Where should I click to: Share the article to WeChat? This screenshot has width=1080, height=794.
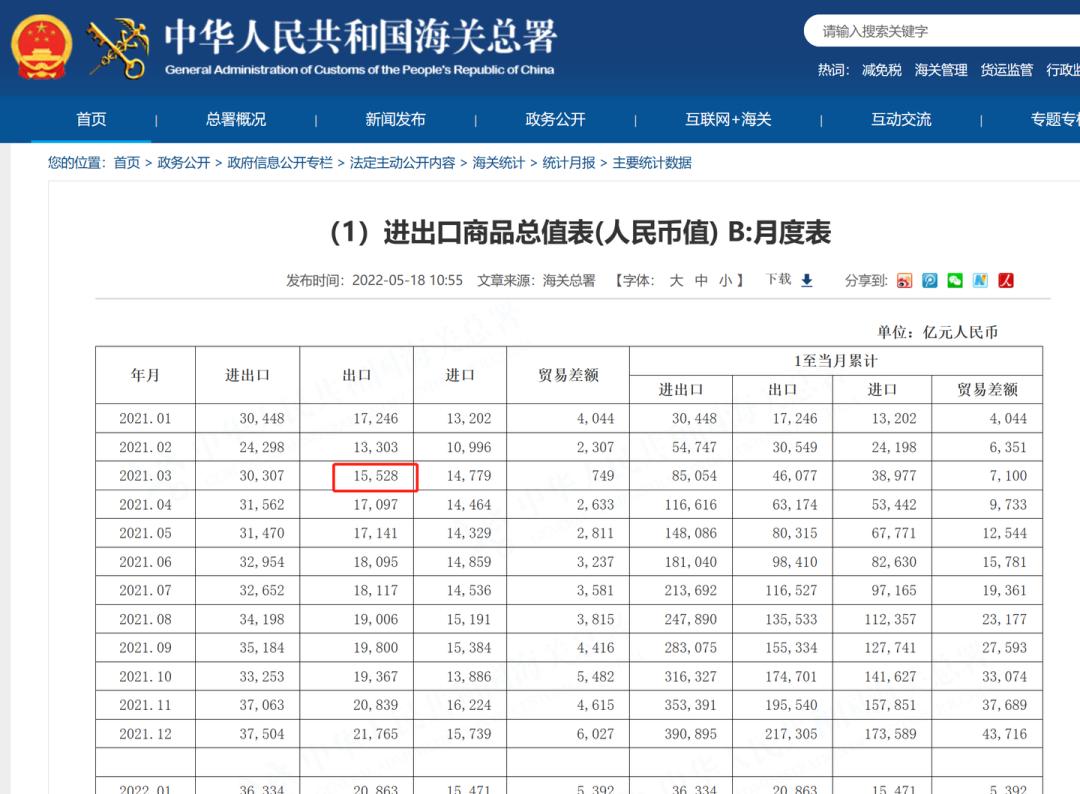[x=953, y=280]
